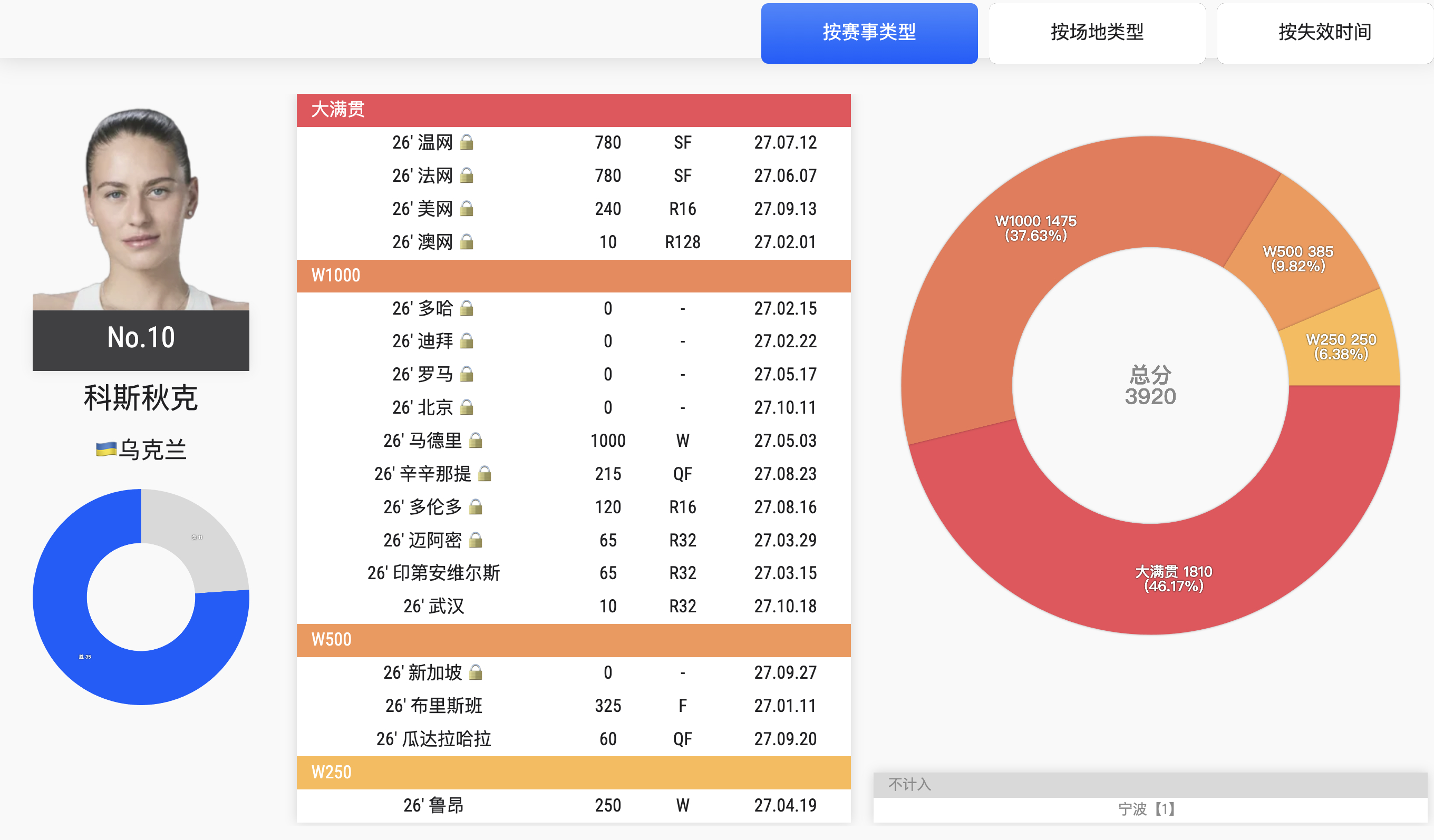1434x840 pixels.
Task: Click the lock icon beside 26' 多伦多
Action: (x=476, y=506)
